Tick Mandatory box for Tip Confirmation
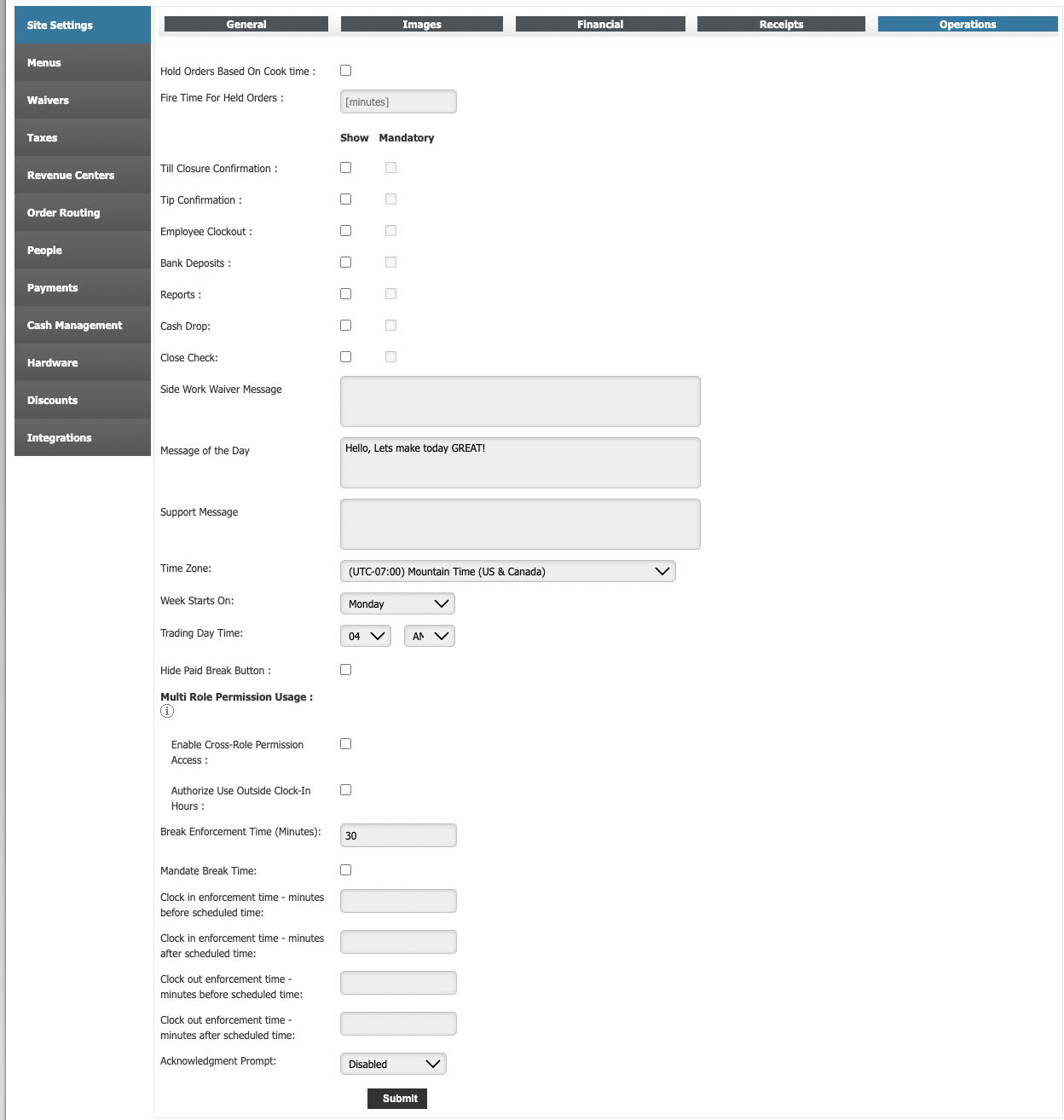The width and height of the screenshot is (1064, 1120). pos(390,199)
